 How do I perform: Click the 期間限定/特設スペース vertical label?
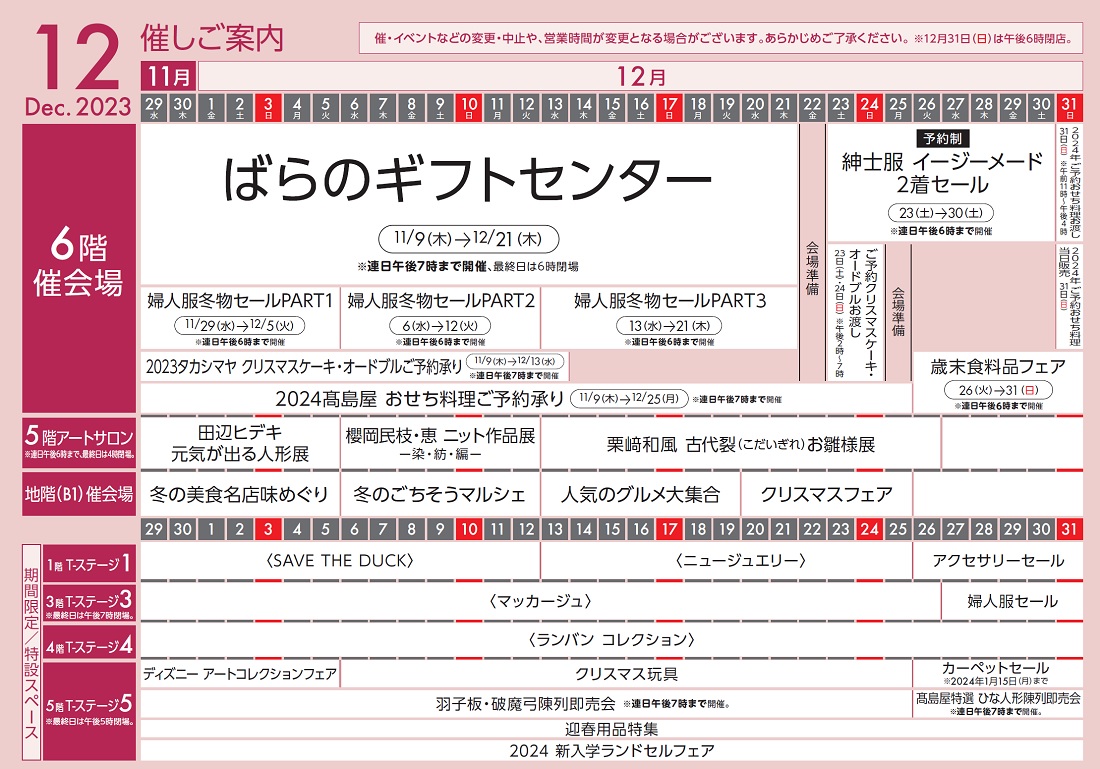tap(32, 653)
